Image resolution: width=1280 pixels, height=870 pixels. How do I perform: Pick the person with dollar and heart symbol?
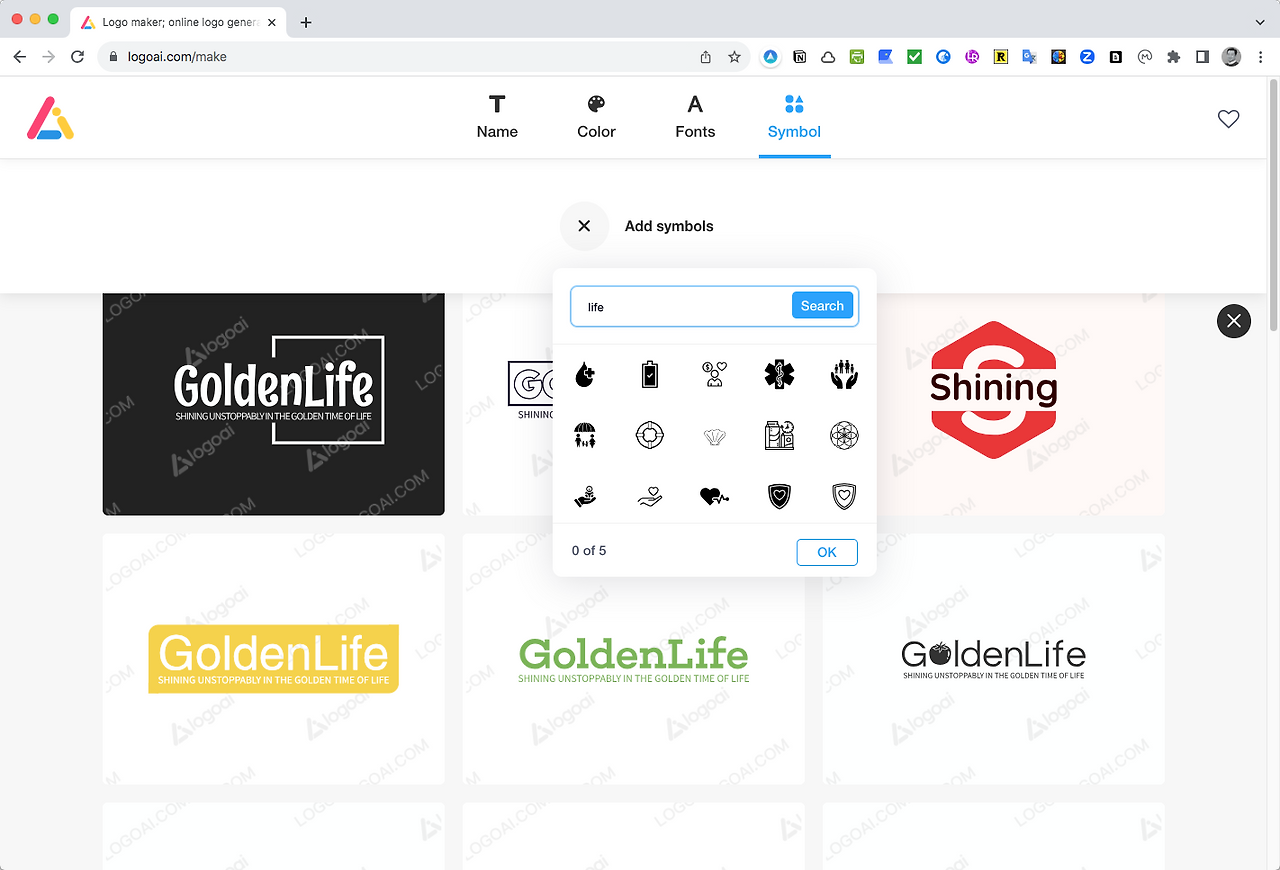pyautogui.click(x=715, y=375)
